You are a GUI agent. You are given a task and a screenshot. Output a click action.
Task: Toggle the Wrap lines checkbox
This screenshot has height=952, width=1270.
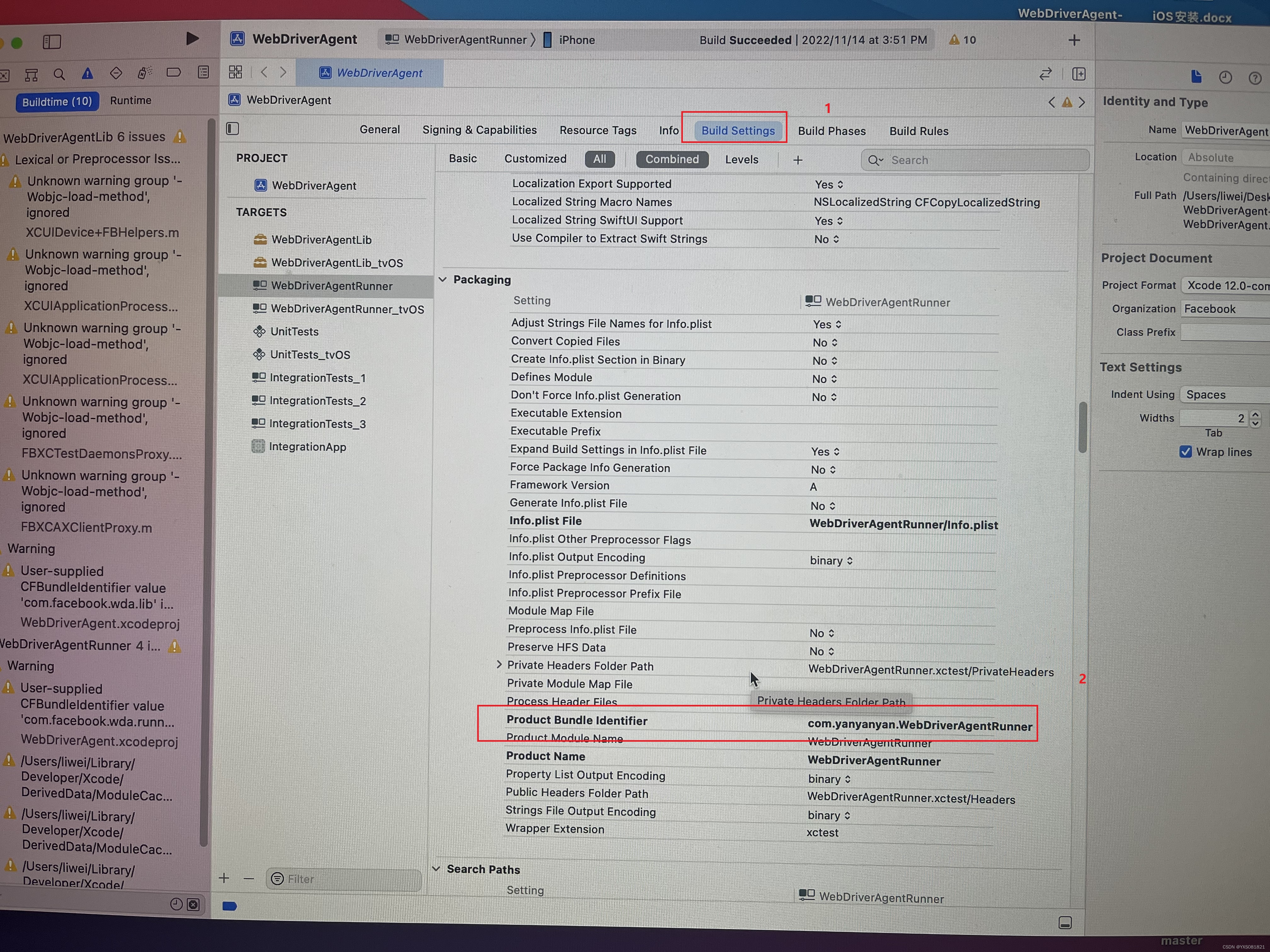pyautogui.click(x=1186, y=452)
